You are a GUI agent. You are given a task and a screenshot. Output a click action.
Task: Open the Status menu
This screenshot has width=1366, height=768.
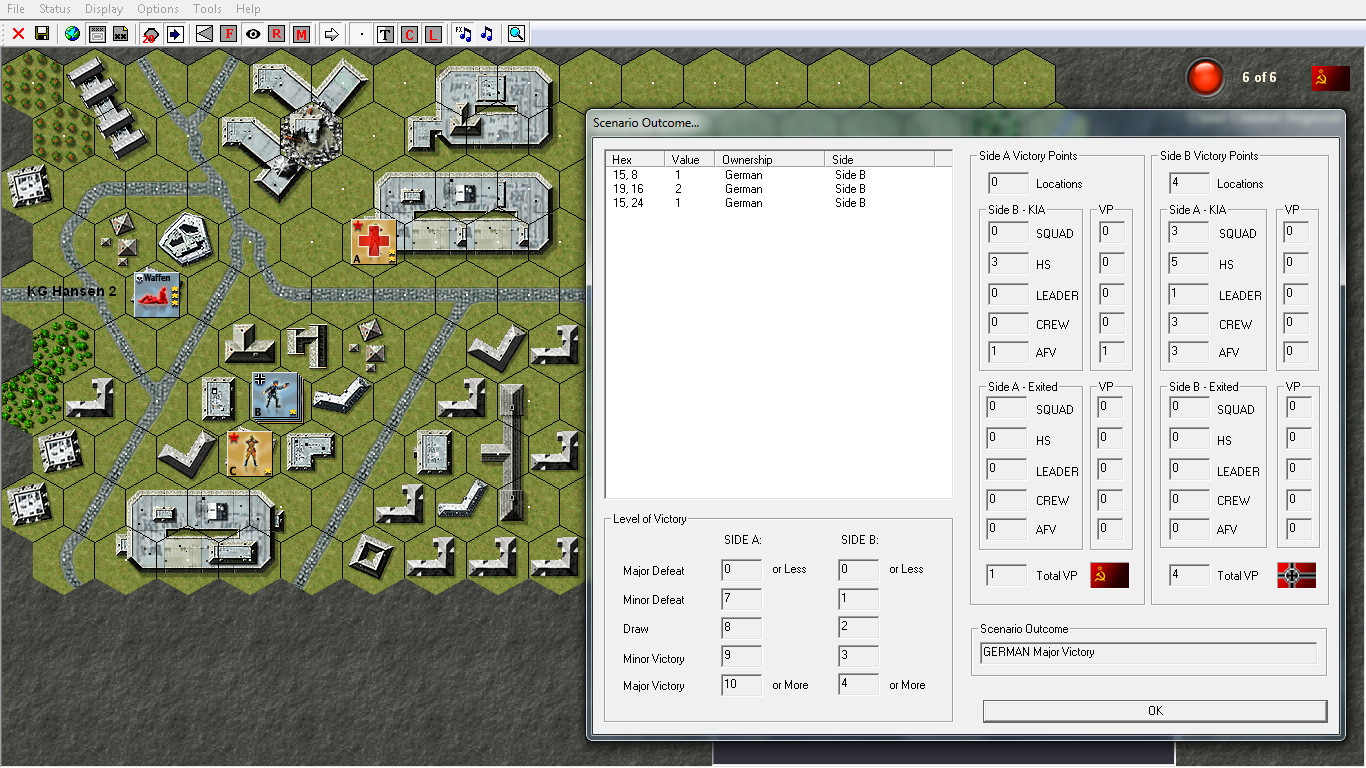click(55, 9)
